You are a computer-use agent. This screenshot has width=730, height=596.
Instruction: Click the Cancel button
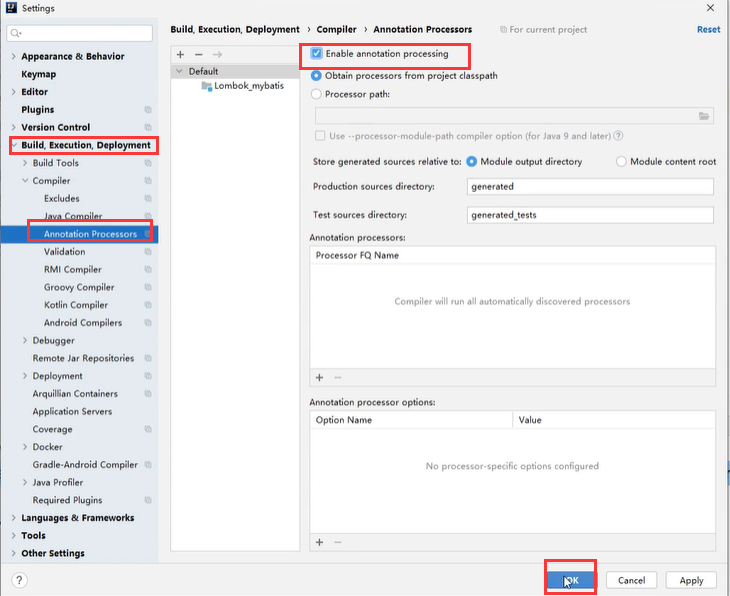click(x=631, y=580)
